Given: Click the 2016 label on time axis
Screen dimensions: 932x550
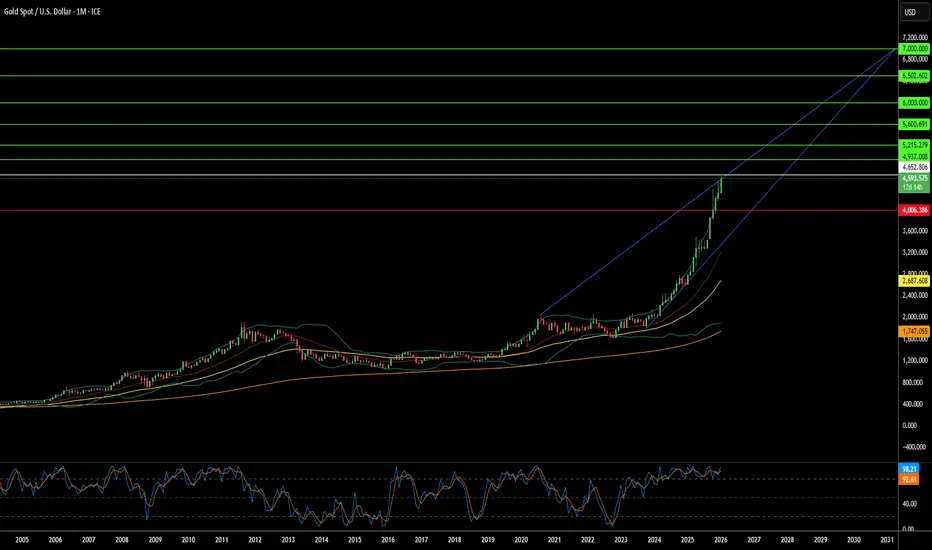Looking at the screenshot, I should 388,540.
